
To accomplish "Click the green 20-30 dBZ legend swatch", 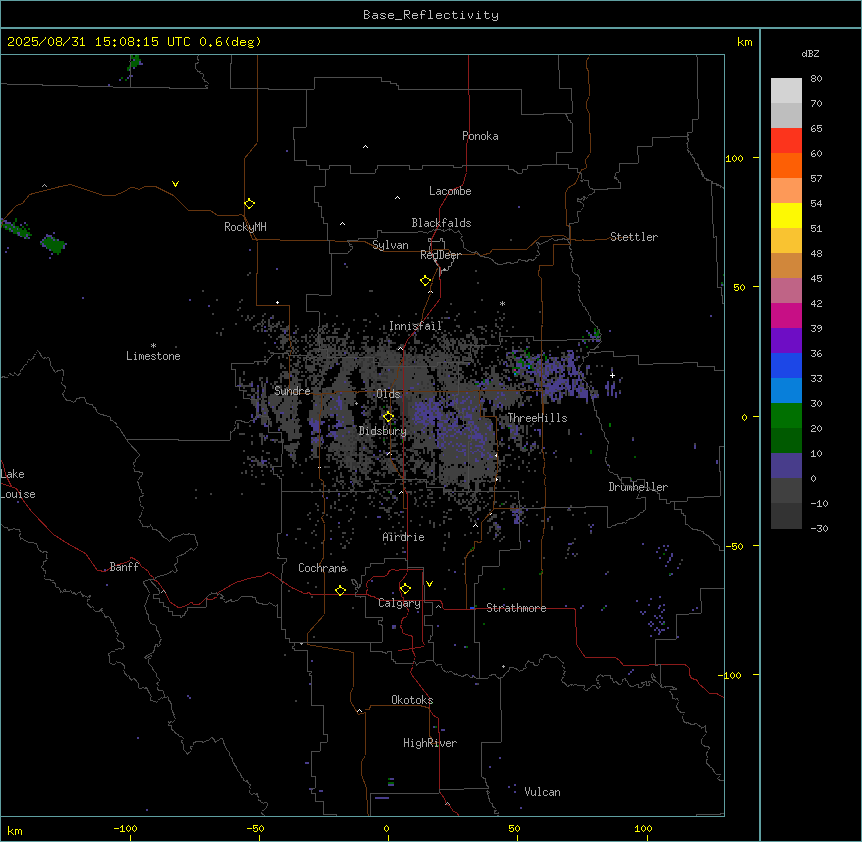I will tap(786, 416).
